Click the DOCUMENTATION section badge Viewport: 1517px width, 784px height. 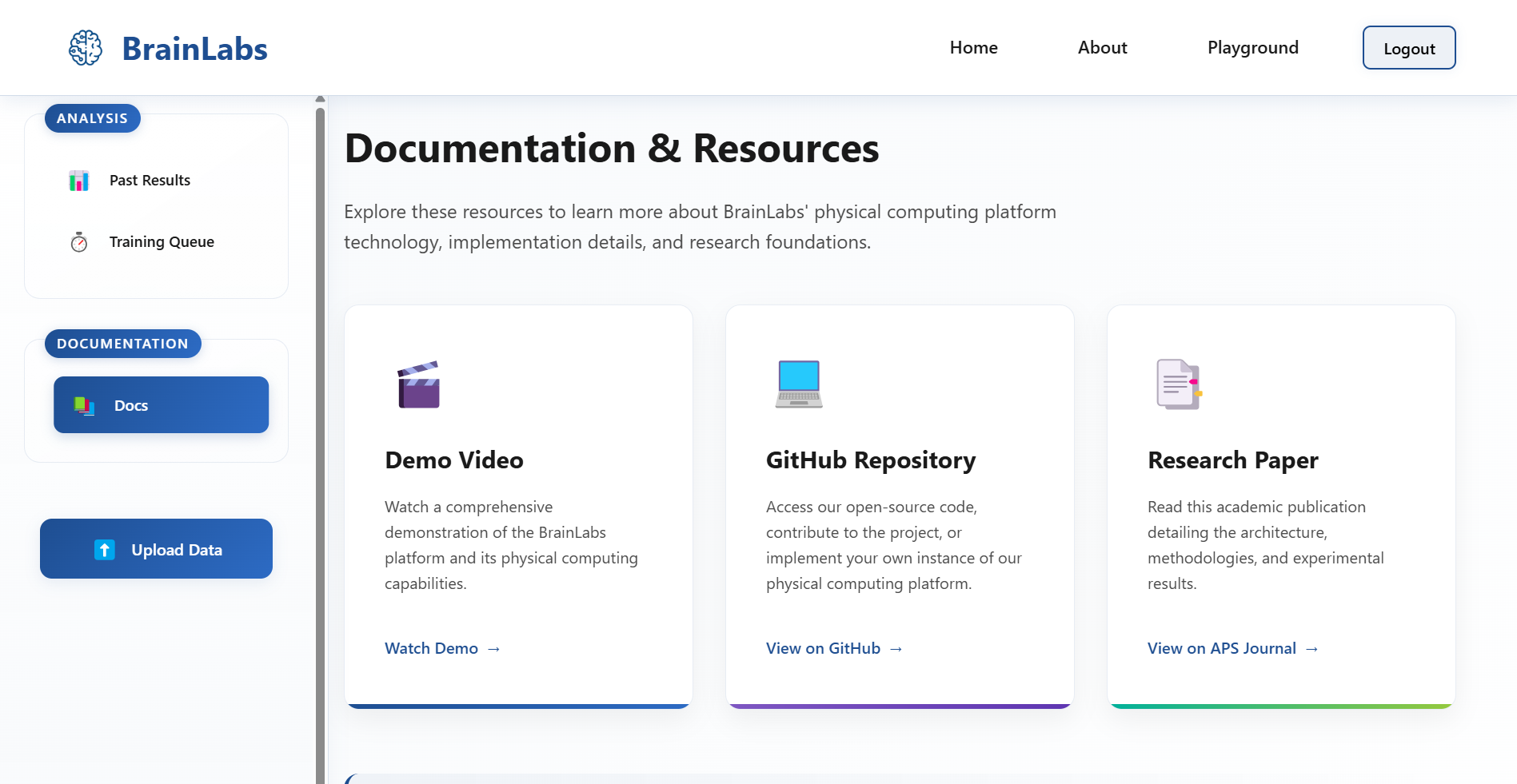coord(122,344)
